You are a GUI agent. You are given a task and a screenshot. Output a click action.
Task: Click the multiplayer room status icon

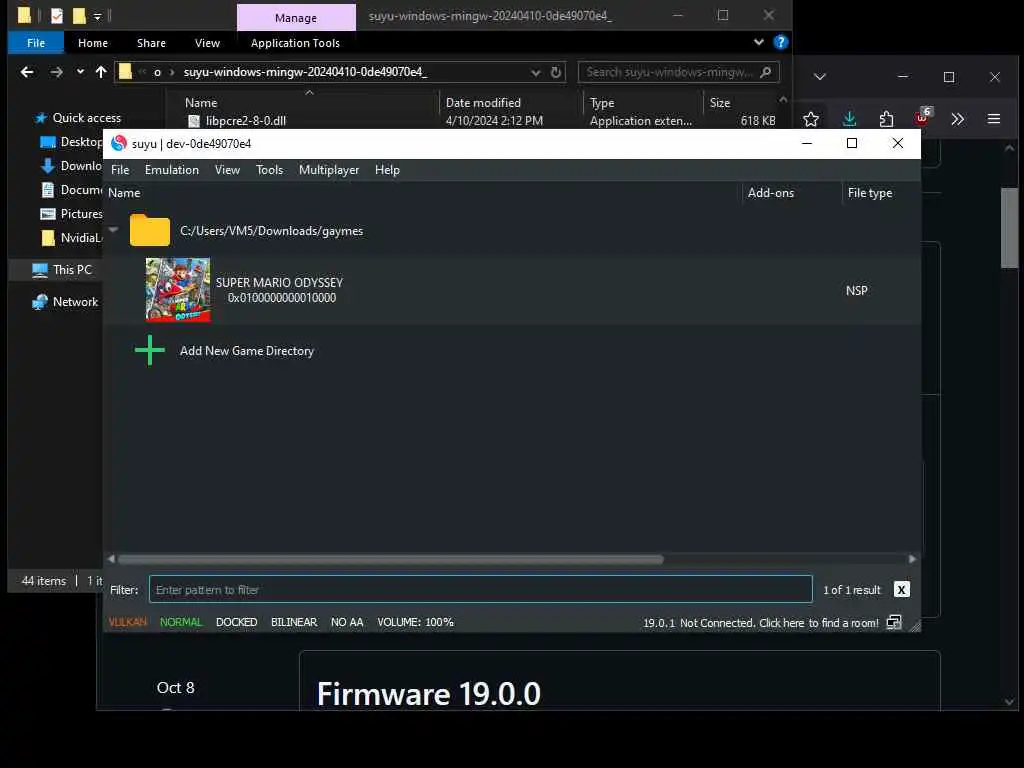pos(894,622)
